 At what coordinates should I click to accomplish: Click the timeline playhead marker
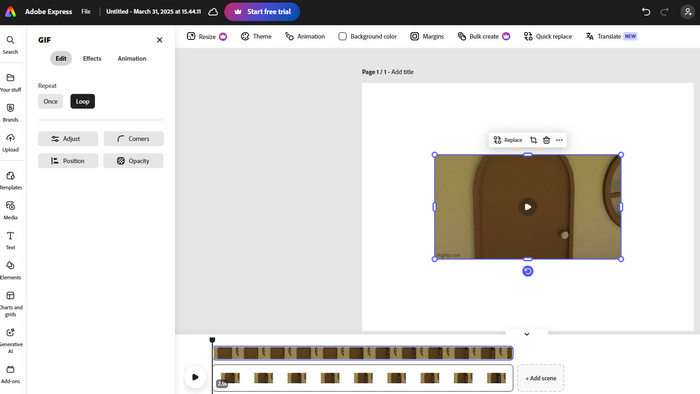point(212,340)
